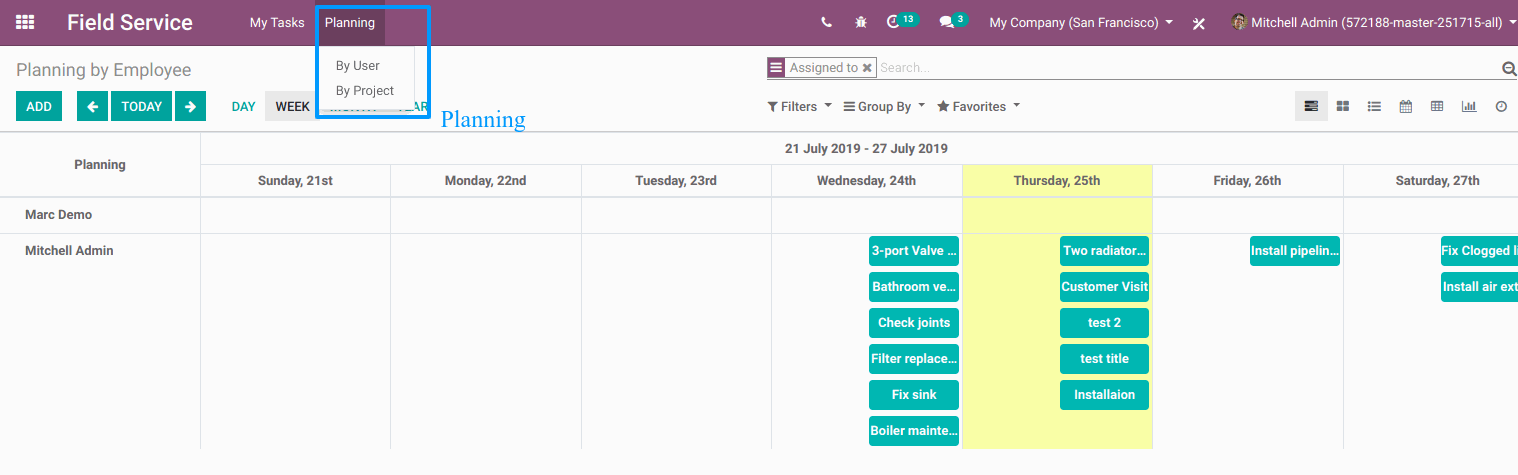Open the Installaion task
The height and width of the screenshot is (475, 1518).
coord(1104,395)
